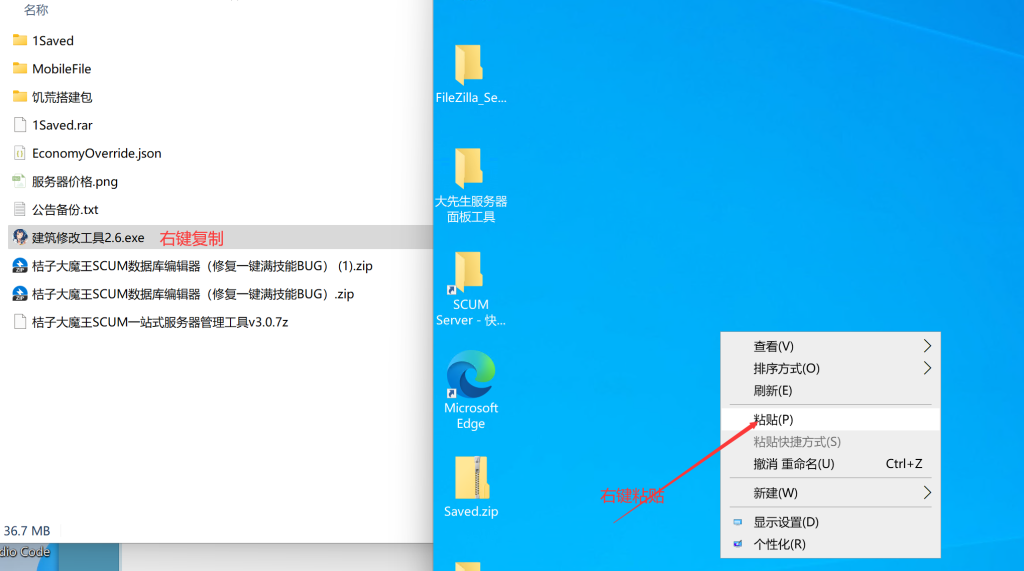The image size is (1024, 571).
Task: Launch Microsoft Edge from the desktop
Action: (x=470, y=376)
